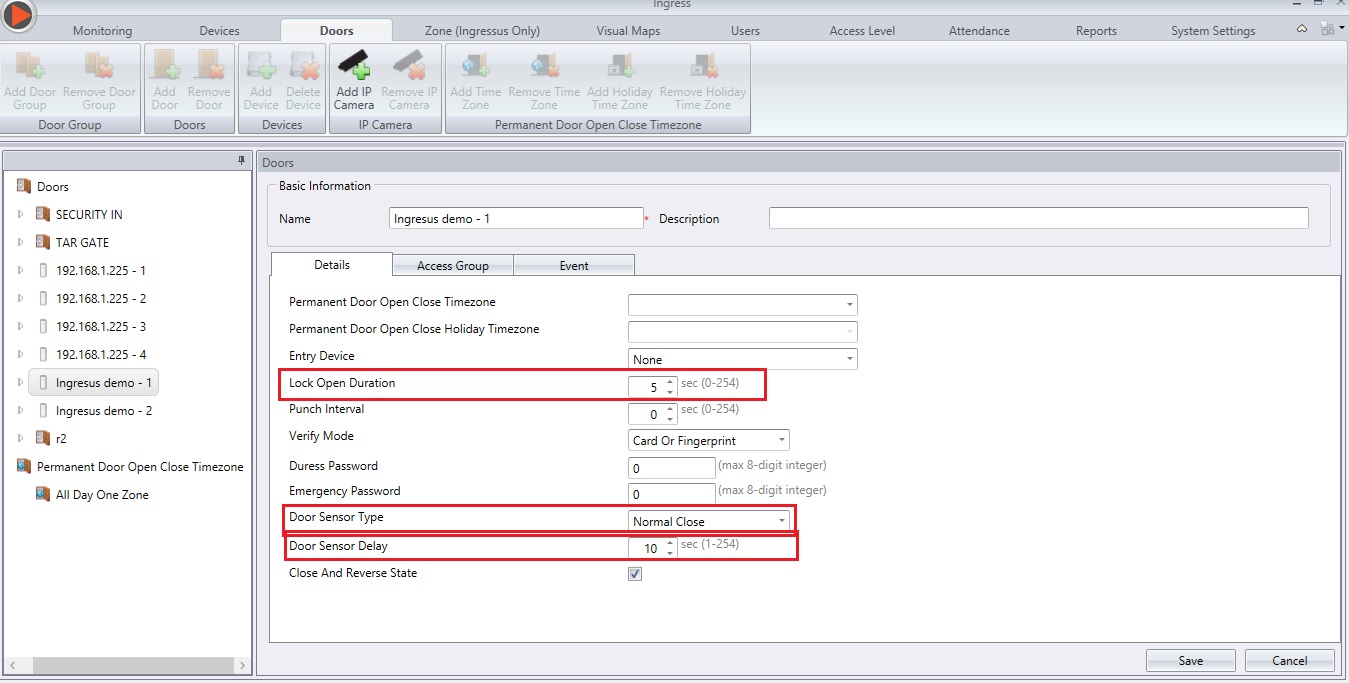Open Verify Mode dropdown

(x=781, y=440)
